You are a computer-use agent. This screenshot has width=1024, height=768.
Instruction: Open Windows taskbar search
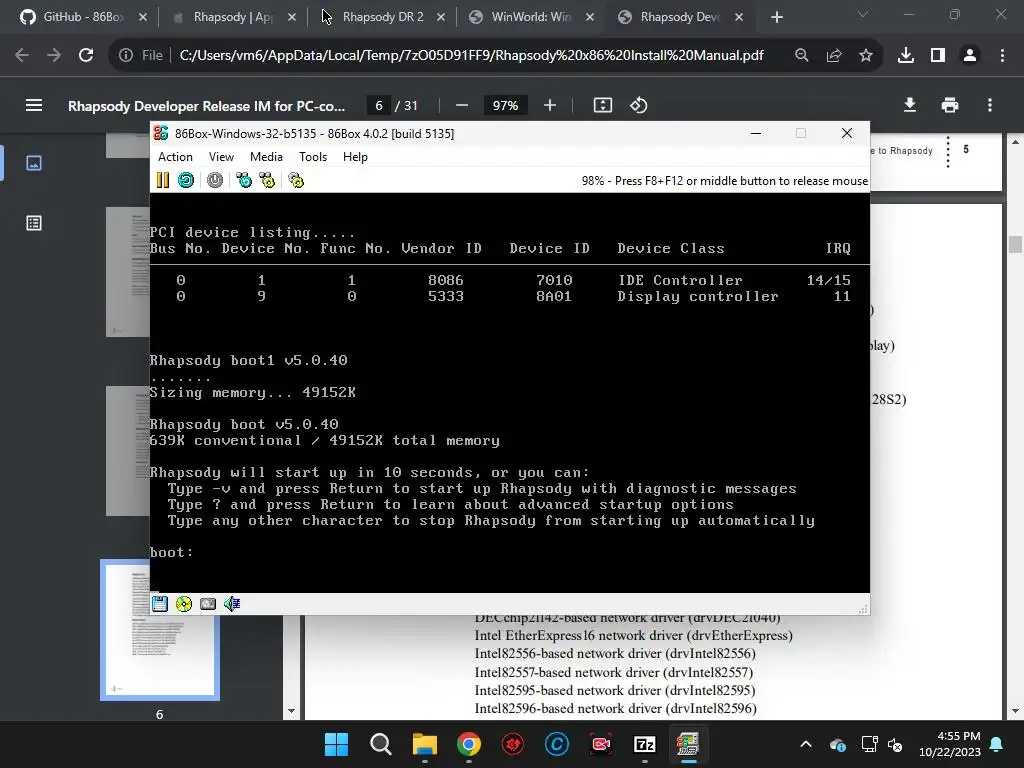click(380, 744)
